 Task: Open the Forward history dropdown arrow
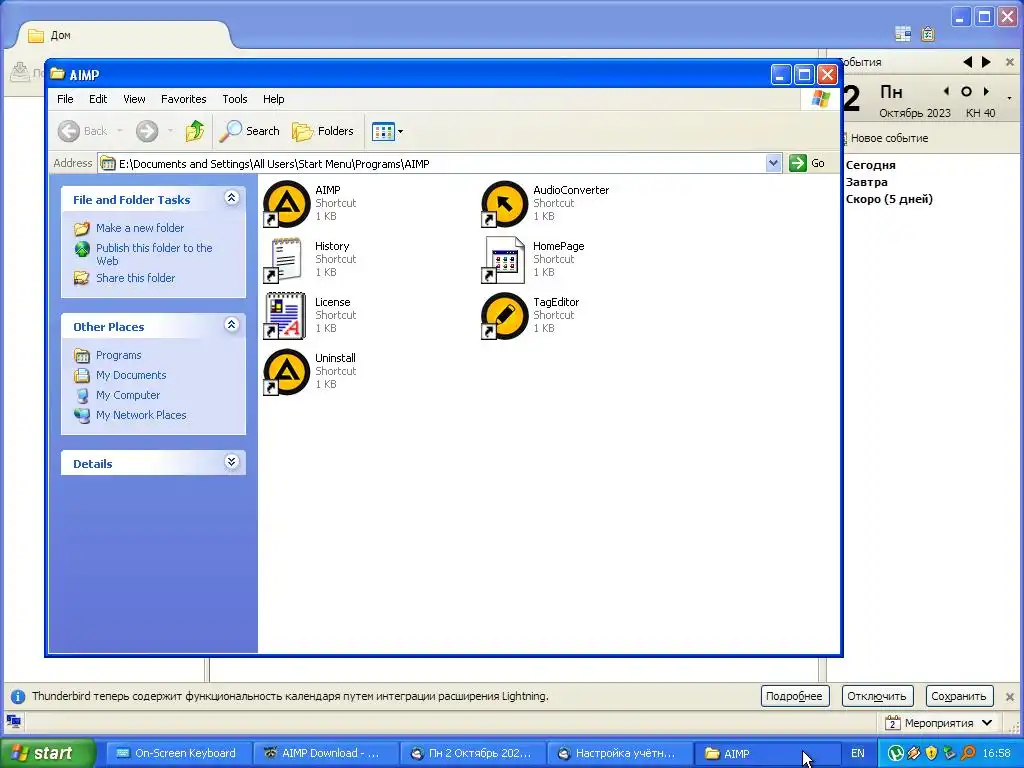pos(170,131)
